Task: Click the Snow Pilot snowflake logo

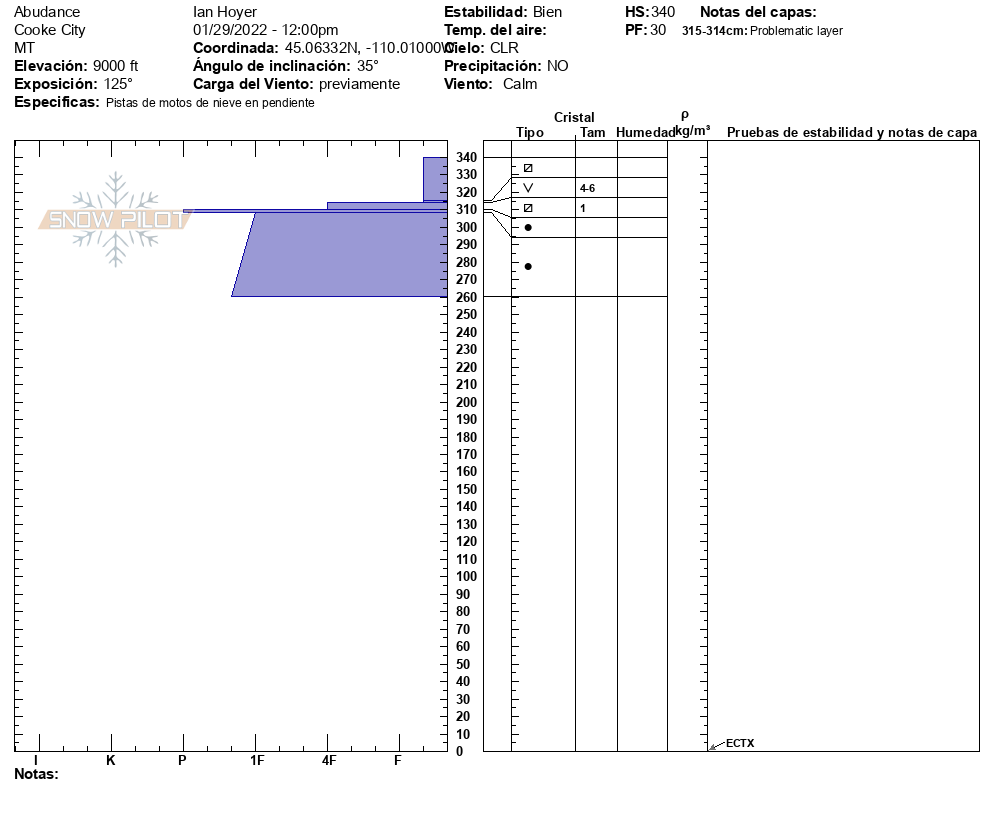Action: click(x=115, y=219)
